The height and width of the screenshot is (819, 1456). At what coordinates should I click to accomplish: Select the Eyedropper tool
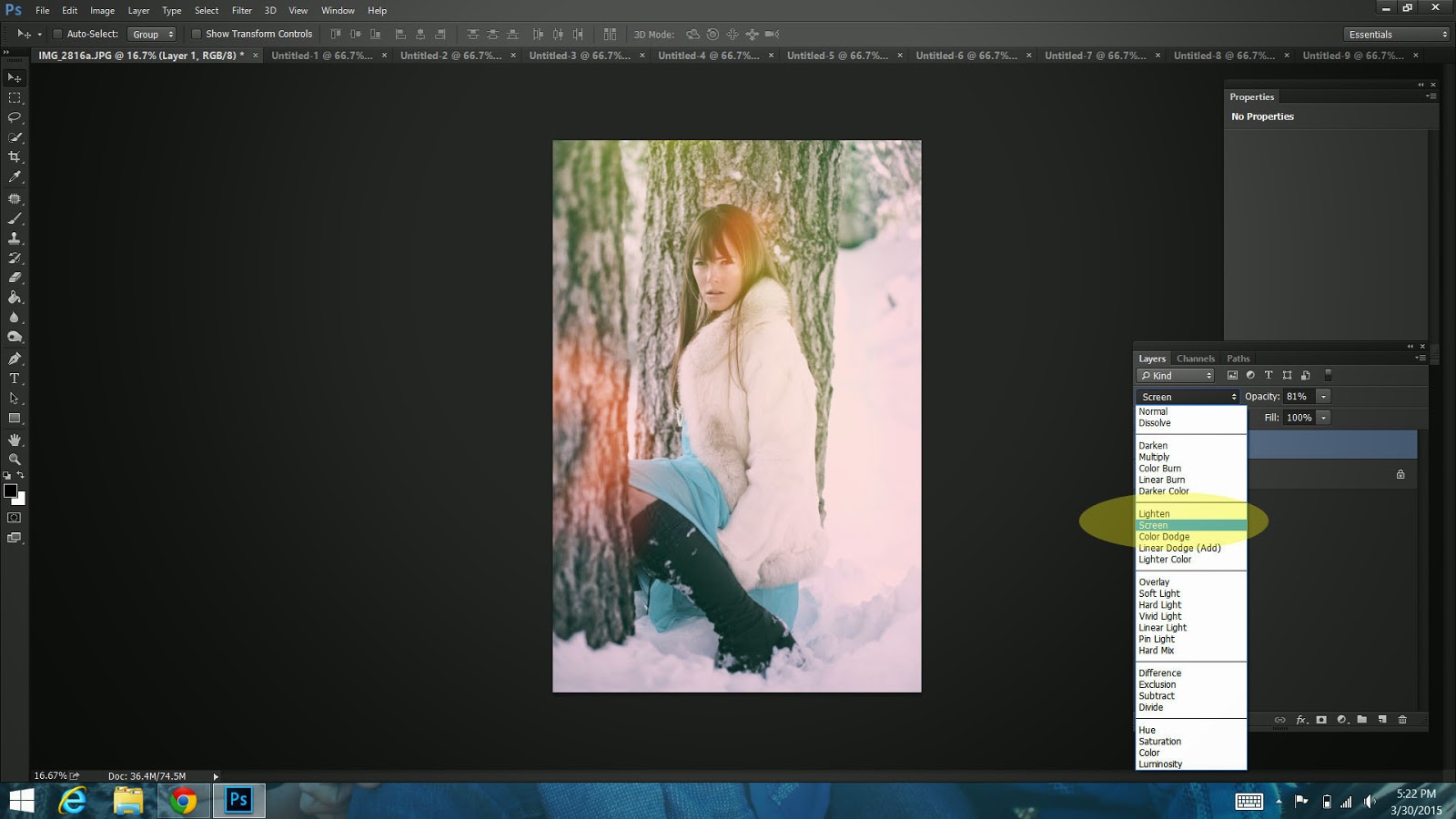pos(15,177)
